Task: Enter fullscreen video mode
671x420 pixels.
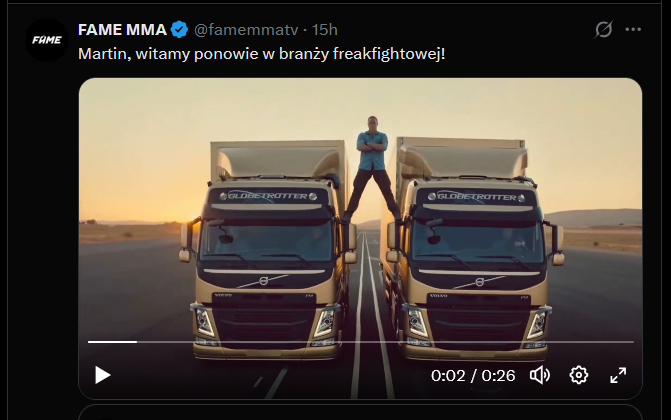Action: (618, 375)
